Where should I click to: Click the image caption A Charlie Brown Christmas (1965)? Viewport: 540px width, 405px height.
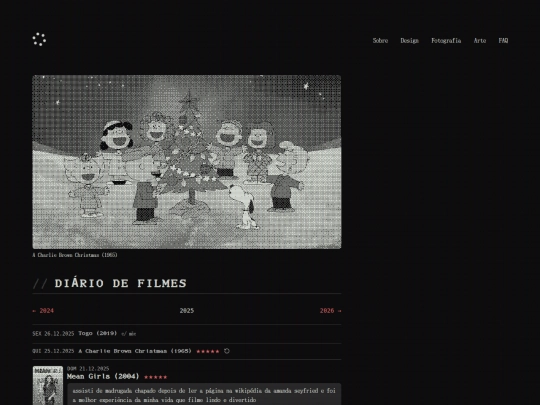click(x=75, y=255)
